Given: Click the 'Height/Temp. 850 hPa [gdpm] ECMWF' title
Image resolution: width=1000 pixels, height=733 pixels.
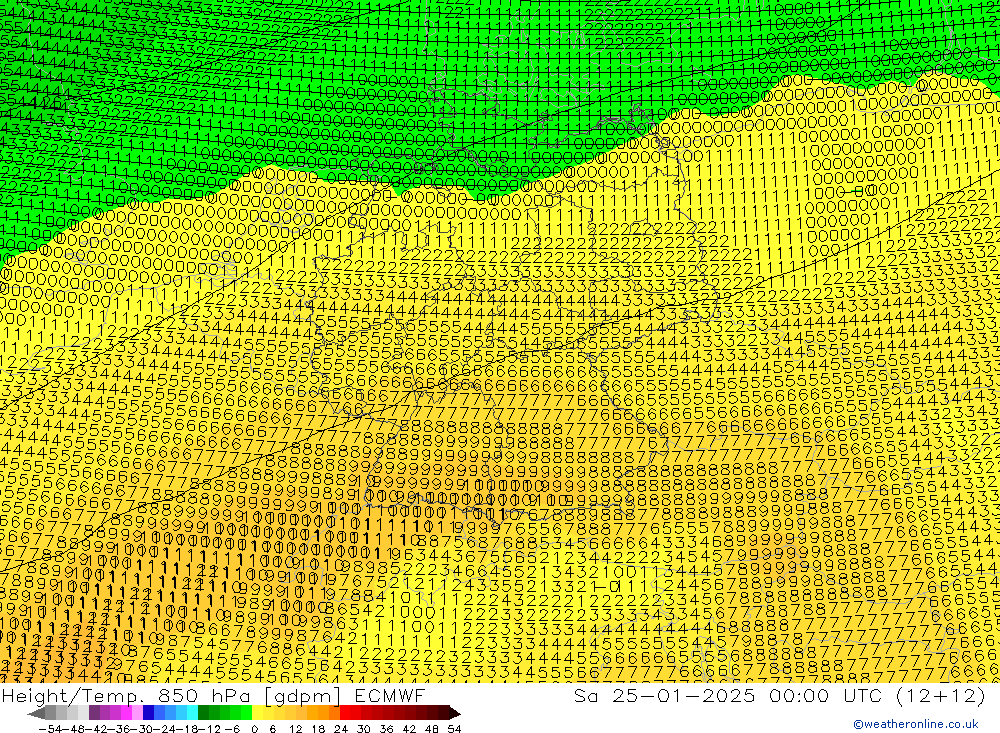Looking at the screenshot, I should 213,695.
